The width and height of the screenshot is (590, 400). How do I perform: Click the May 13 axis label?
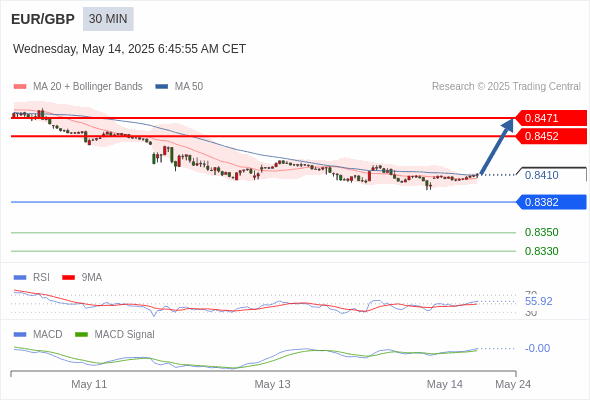pyautogui.click(x=272, y=384)
